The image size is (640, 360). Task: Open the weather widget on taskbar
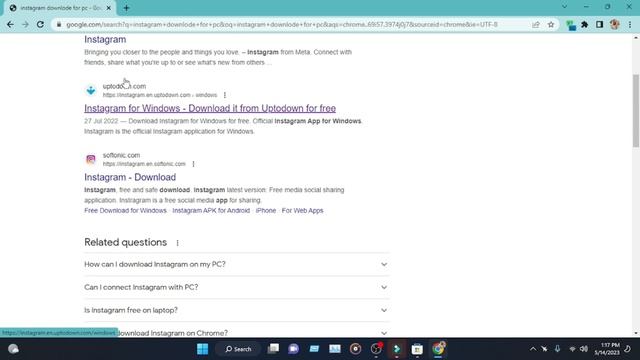[x=13, y=349]
